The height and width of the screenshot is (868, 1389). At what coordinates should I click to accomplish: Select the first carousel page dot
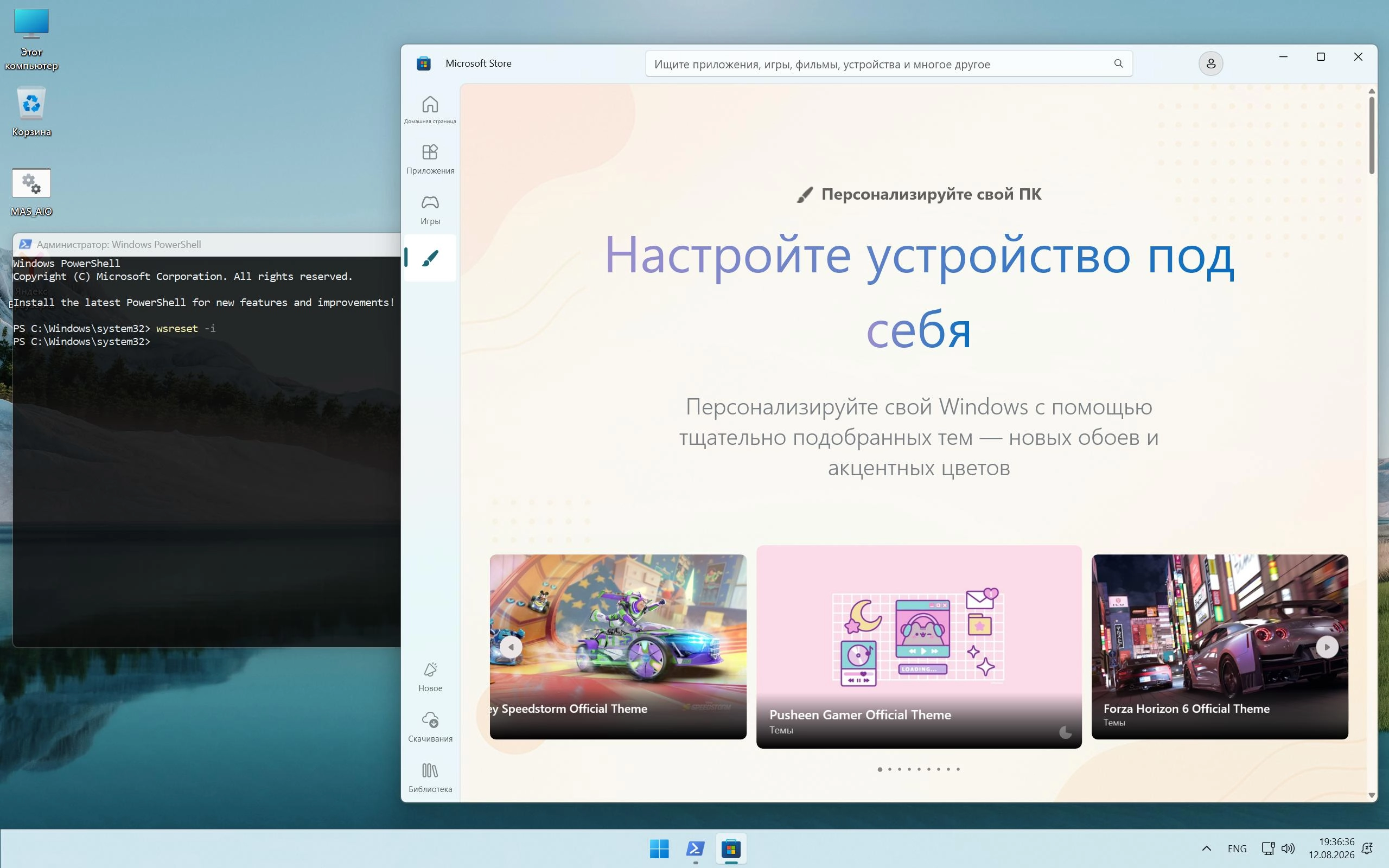pos(880,769)
